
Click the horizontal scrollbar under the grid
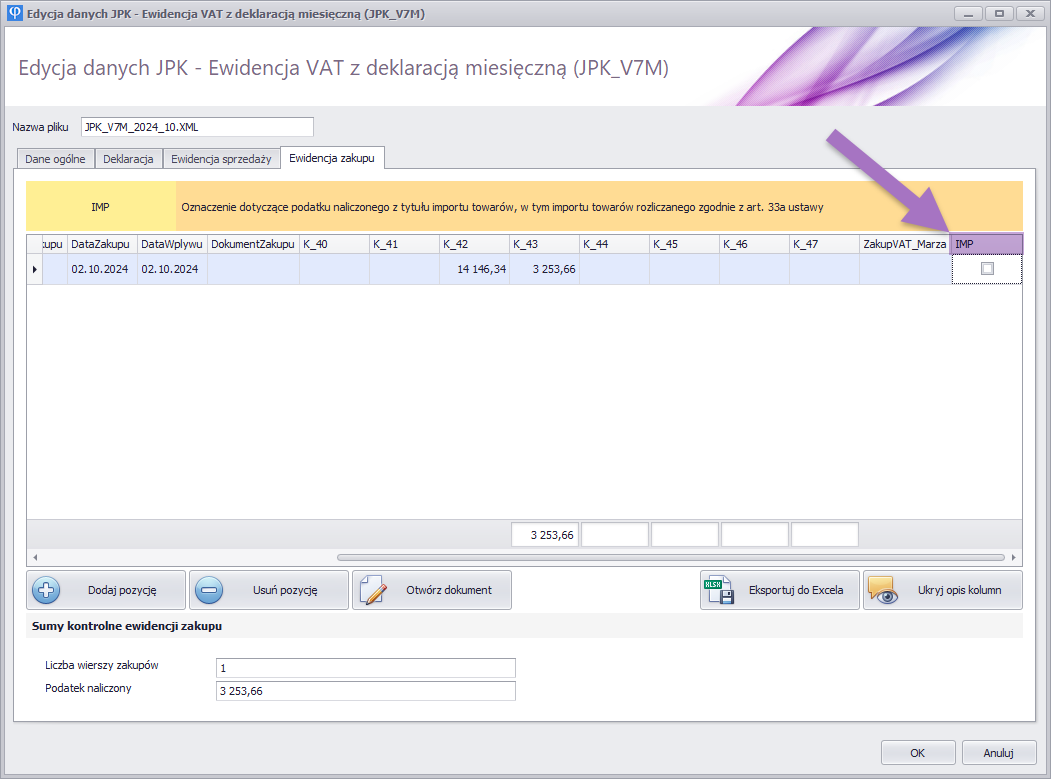[670, 557]
